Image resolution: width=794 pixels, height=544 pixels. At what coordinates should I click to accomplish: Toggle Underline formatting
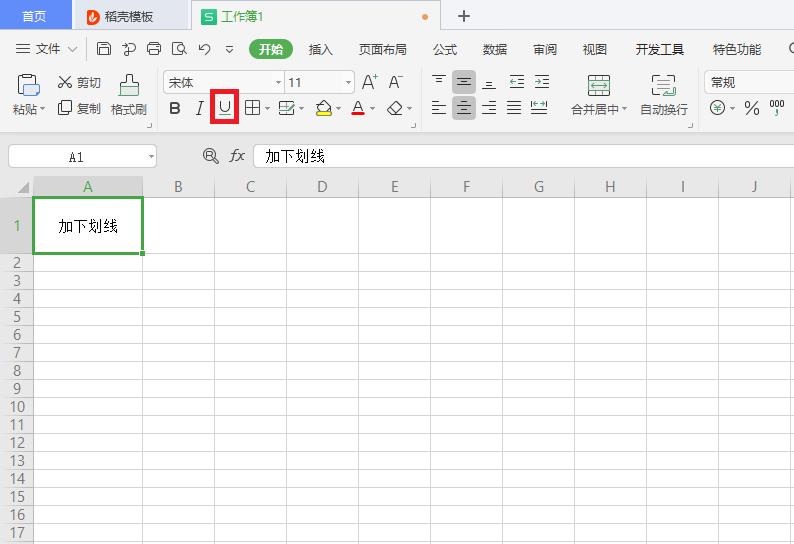224,107
